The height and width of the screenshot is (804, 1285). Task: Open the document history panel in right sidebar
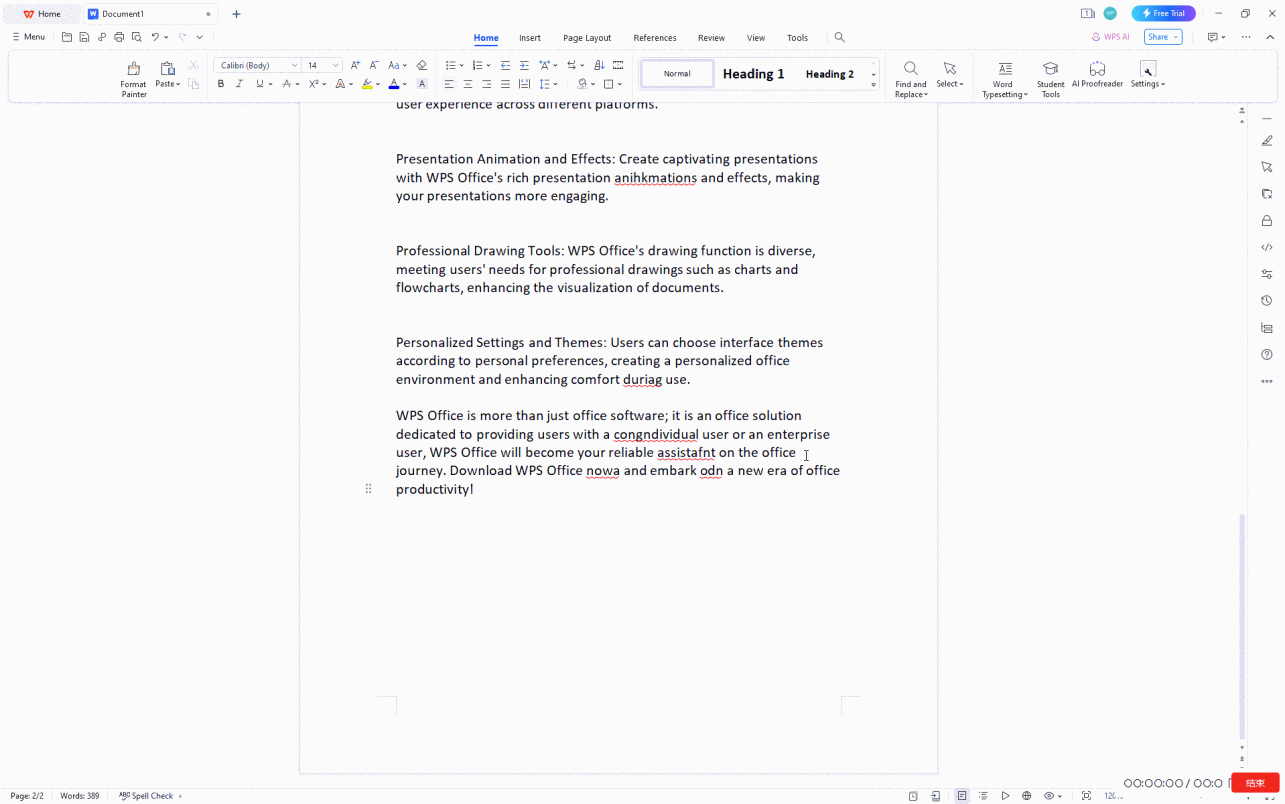click(1266, 300)
